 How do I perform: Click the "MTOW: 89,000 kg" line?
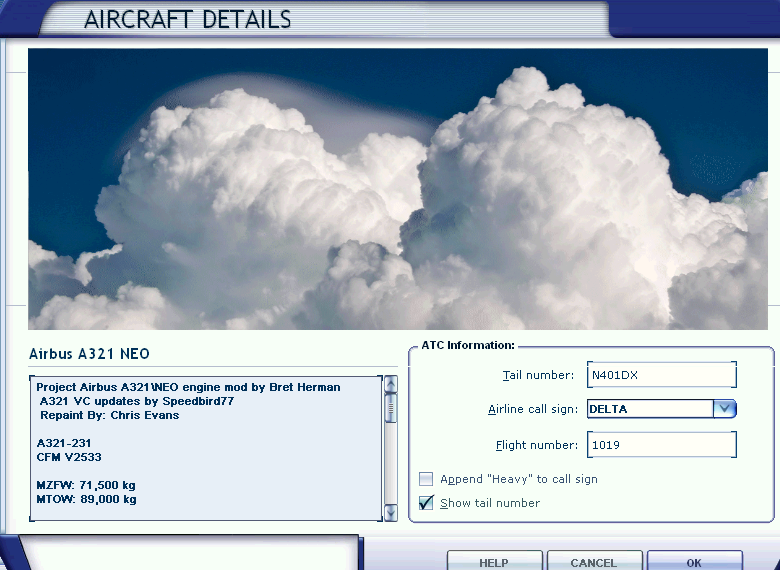[86, 499]
